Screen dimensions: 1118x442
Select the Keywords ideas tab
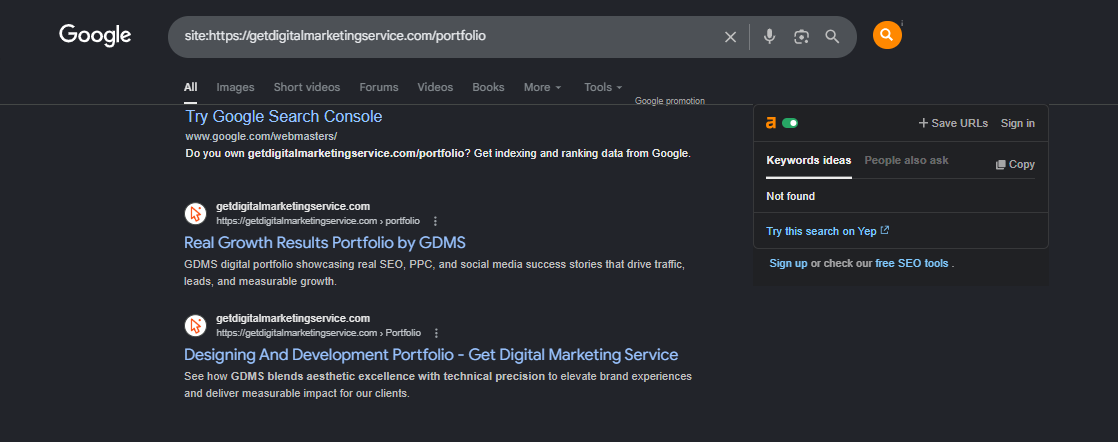coord(809,160)
